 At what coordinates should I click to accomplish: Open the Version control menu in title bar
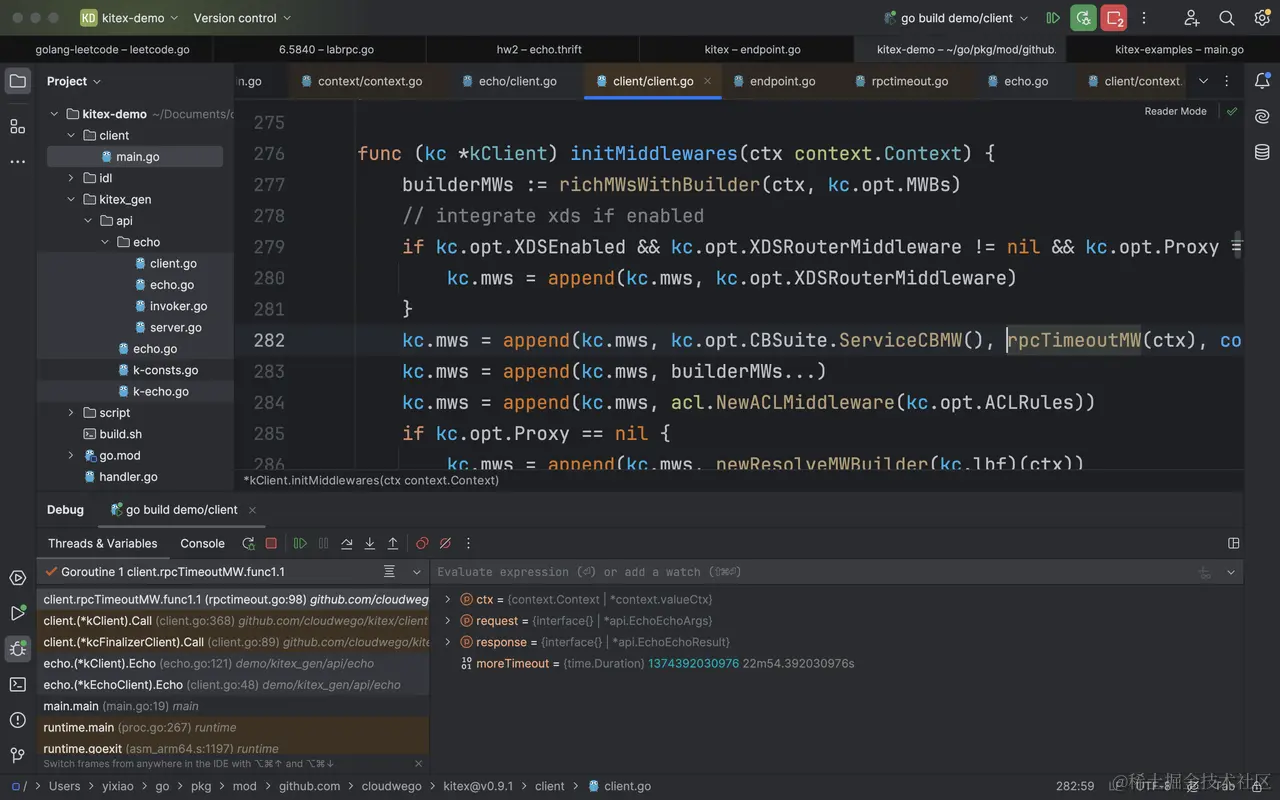pos(242,18)
